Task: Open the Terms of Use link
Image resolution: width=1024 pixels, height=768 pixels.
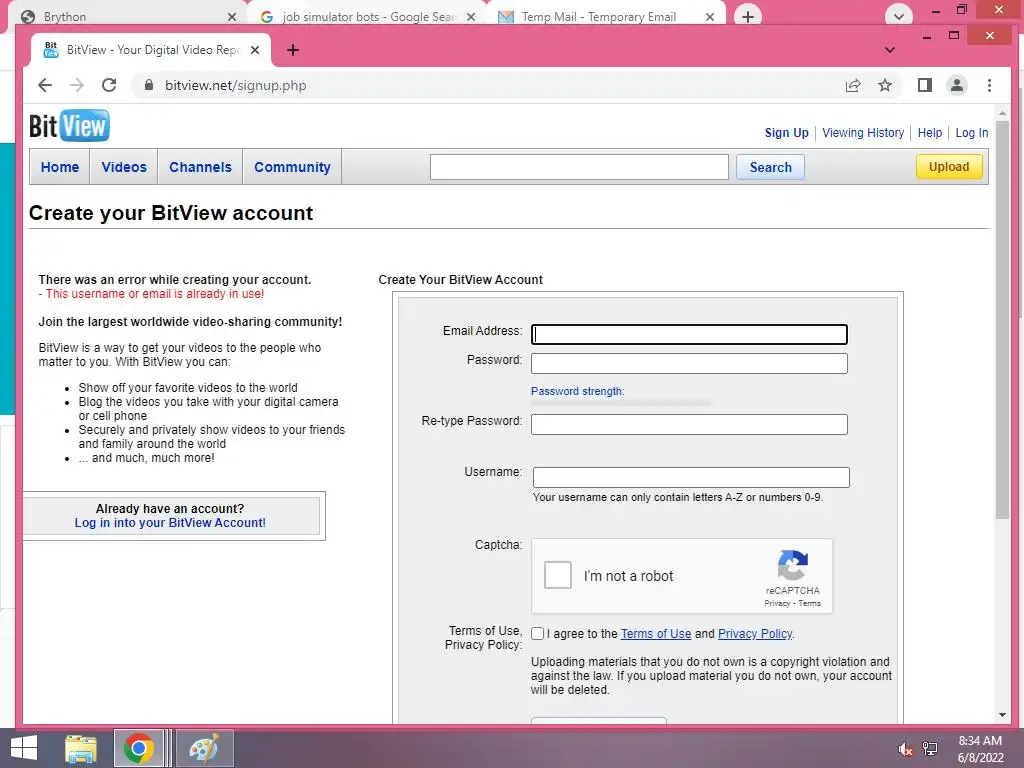Action: (x=656, y=633)
